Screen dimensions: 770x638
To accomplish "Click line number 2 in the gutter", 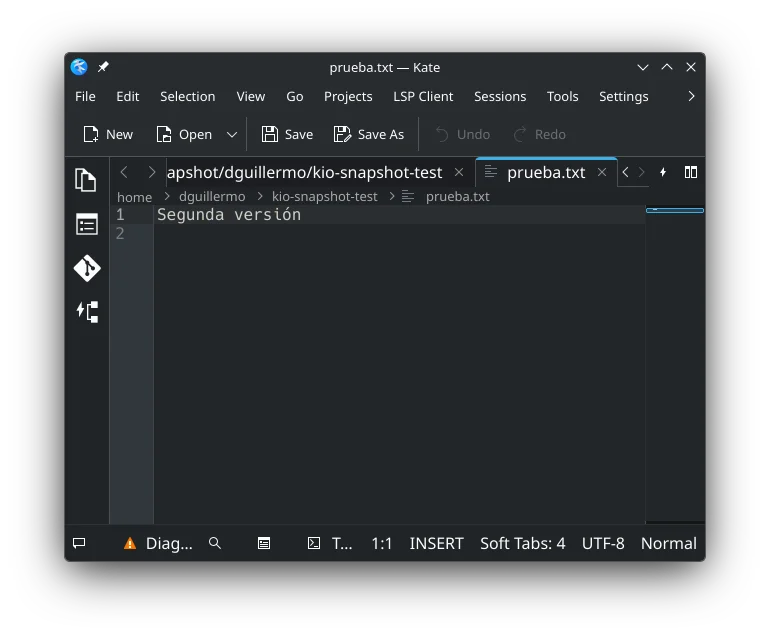I will (120, 233).
